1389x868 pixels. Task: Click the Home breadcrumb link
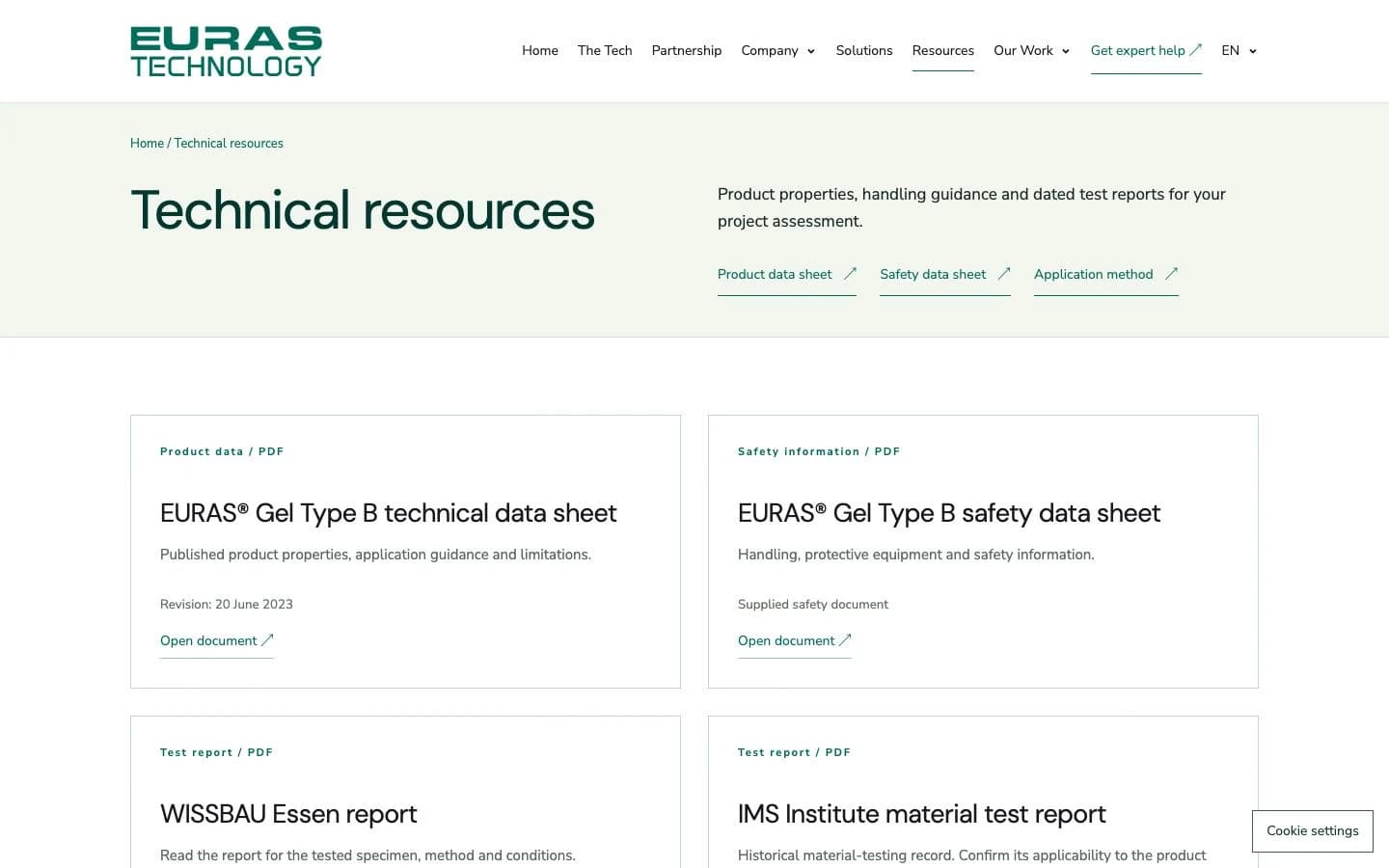147,143
